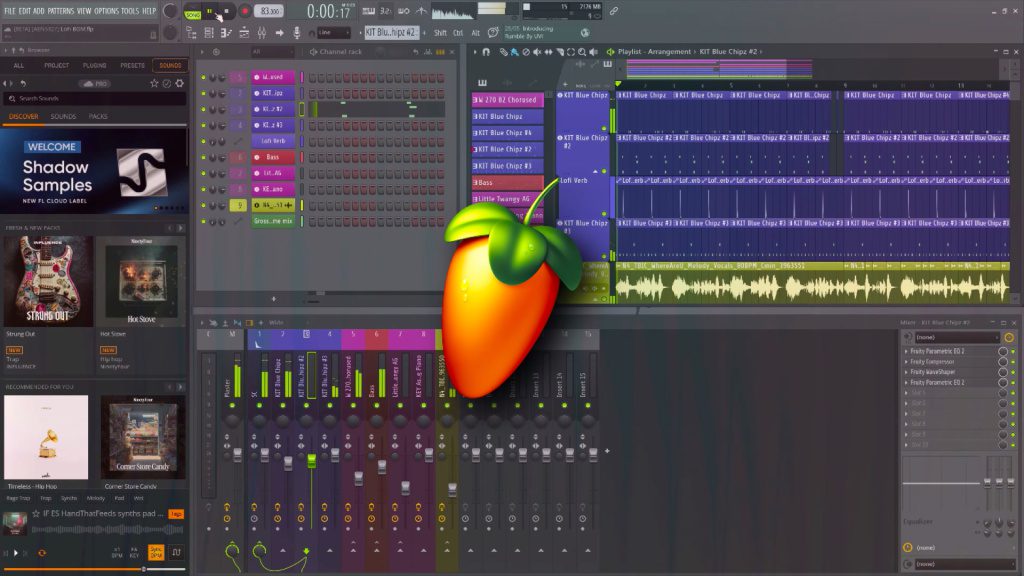1024x576 pixels.
Task: Click the piano roll icon in toolbar
Action: click(226, 33)
